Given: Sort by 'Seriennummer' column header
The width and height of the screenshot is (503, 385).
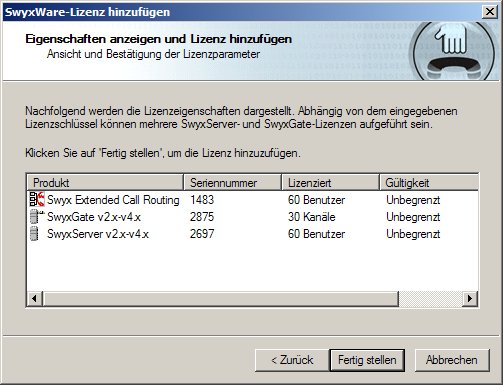Looking at the screenshot, I should click(233, 183).
